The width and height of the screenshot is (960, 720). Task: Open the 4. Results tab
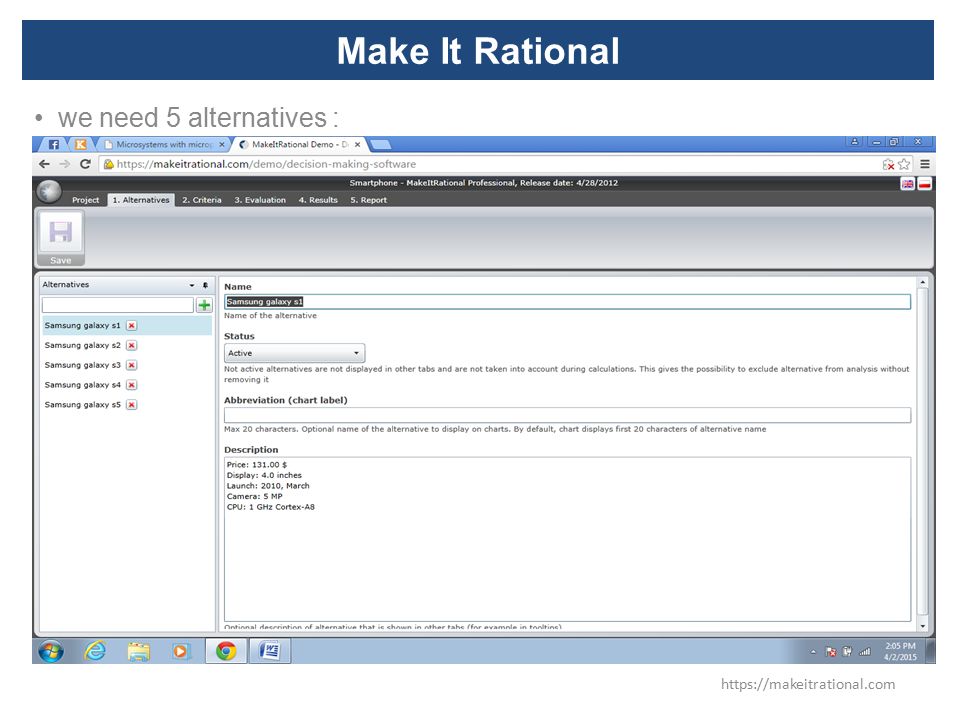click(x=318, y=200)
